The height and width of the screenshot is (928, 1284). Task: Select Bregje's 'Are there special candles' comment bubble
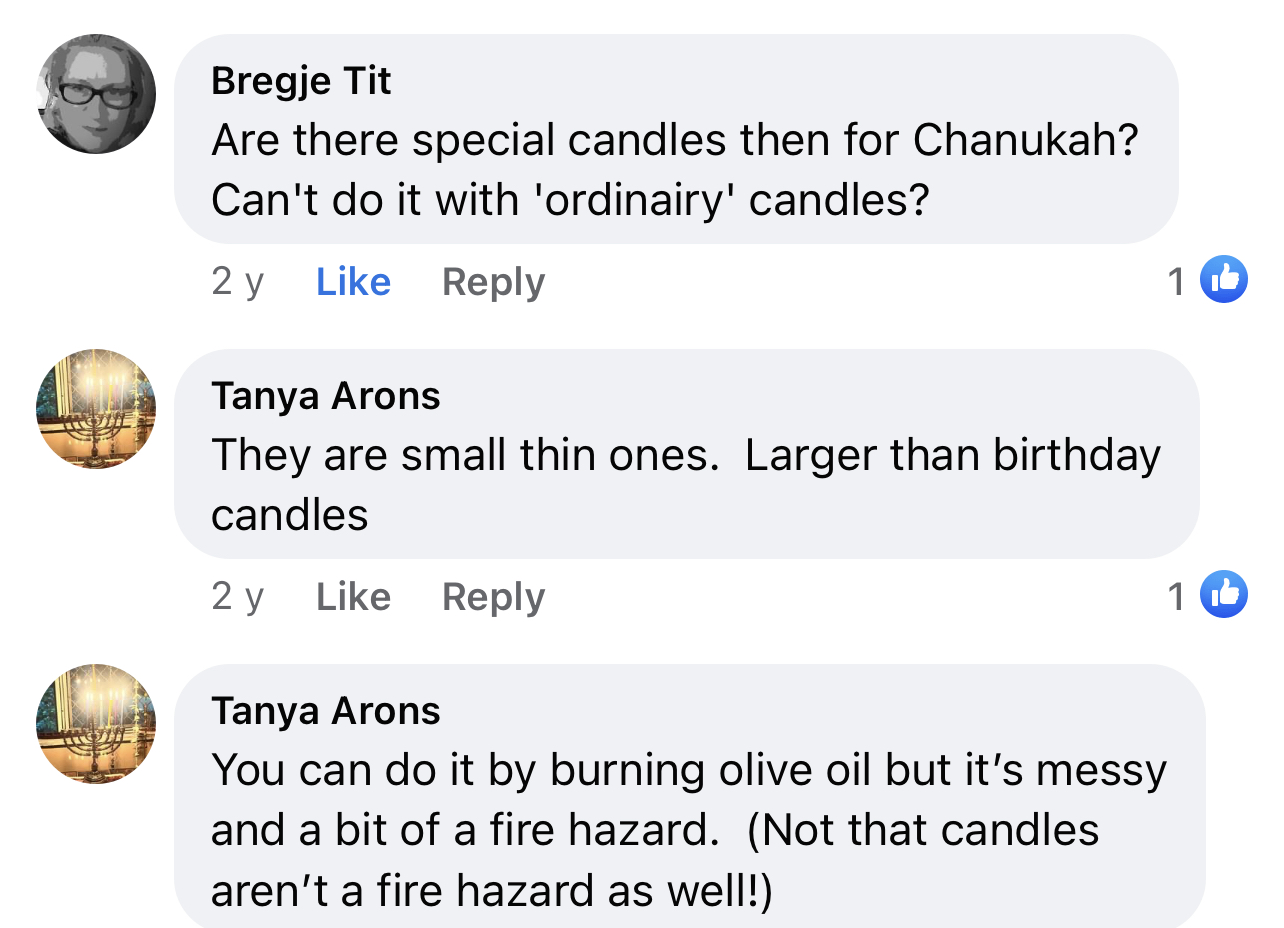[x=677, y=139]
